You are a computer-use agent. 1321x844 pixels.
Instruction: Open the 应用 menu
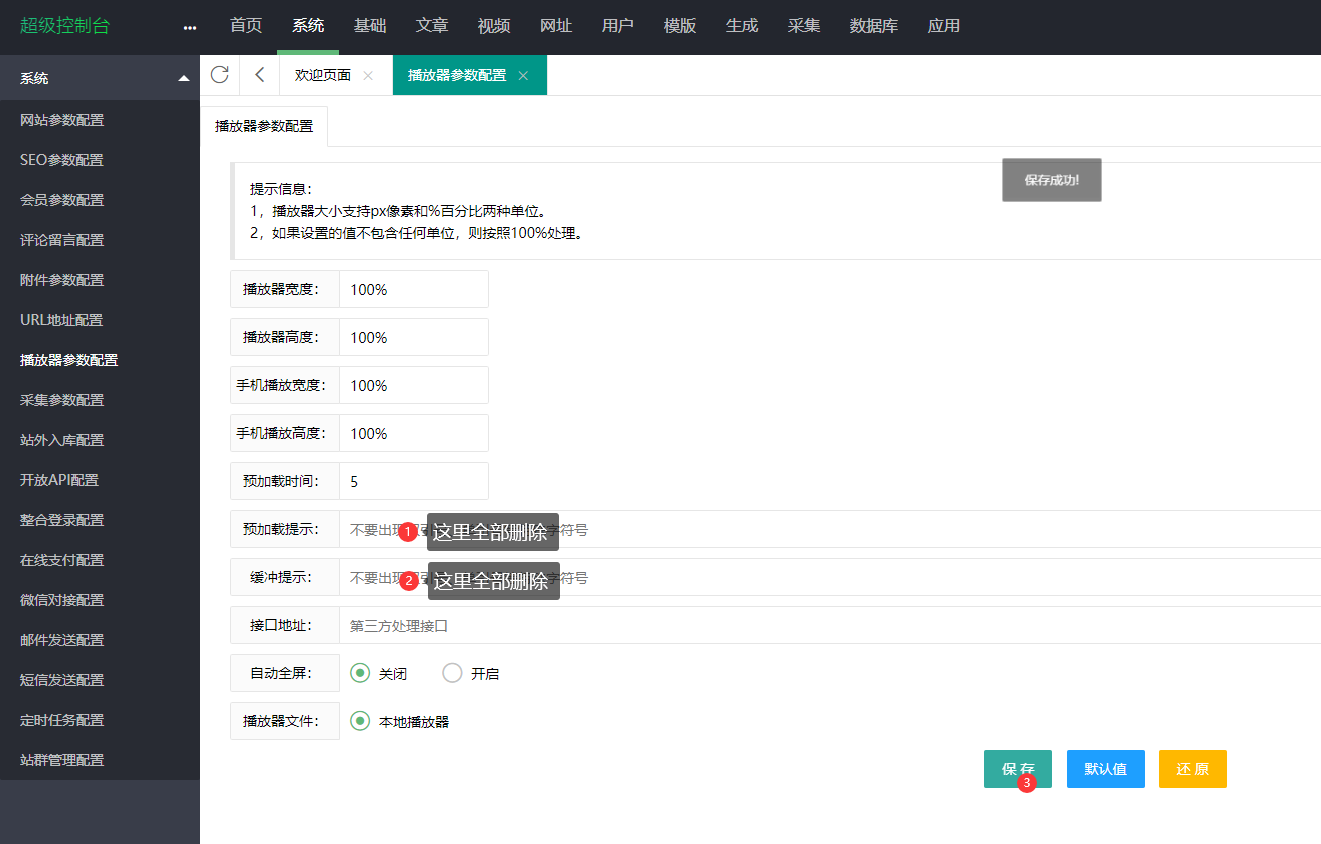943,26
